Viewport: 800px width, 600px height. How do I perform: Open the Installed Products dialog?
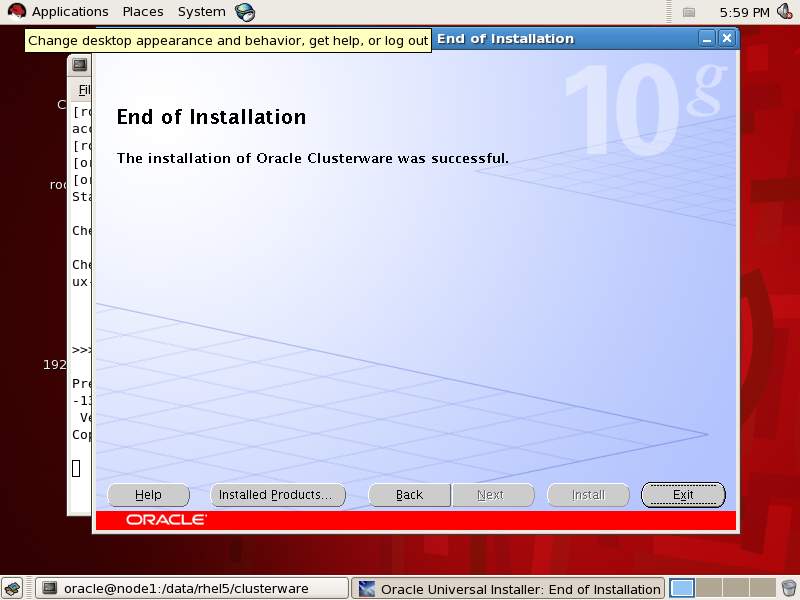pos(278,495)
